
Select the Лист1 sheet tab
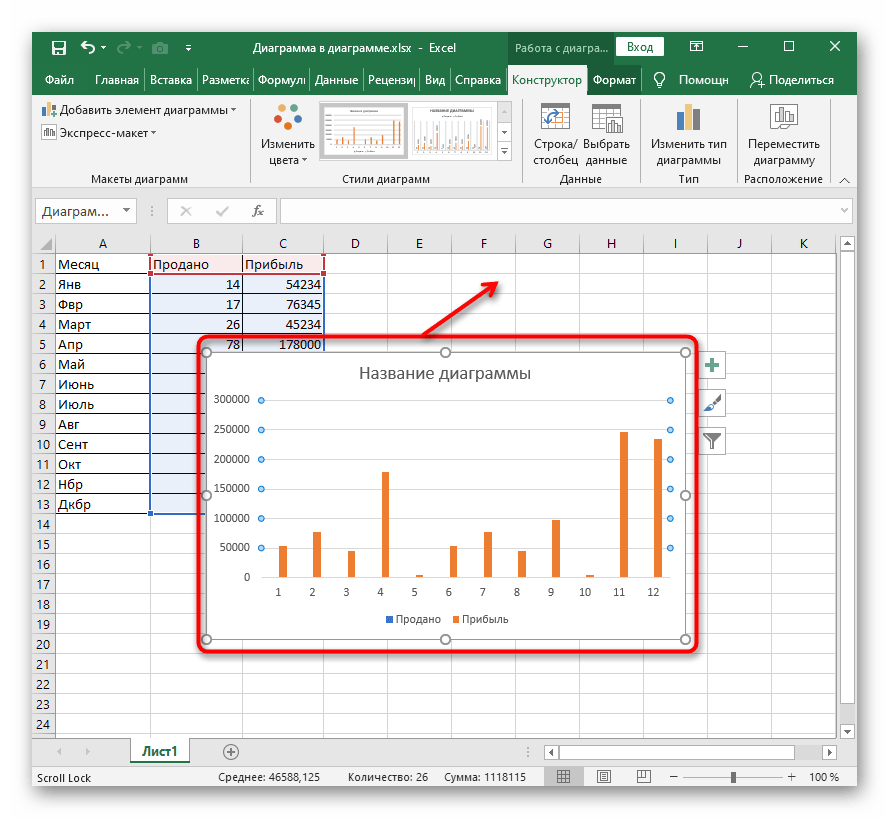tap(159, 751)
